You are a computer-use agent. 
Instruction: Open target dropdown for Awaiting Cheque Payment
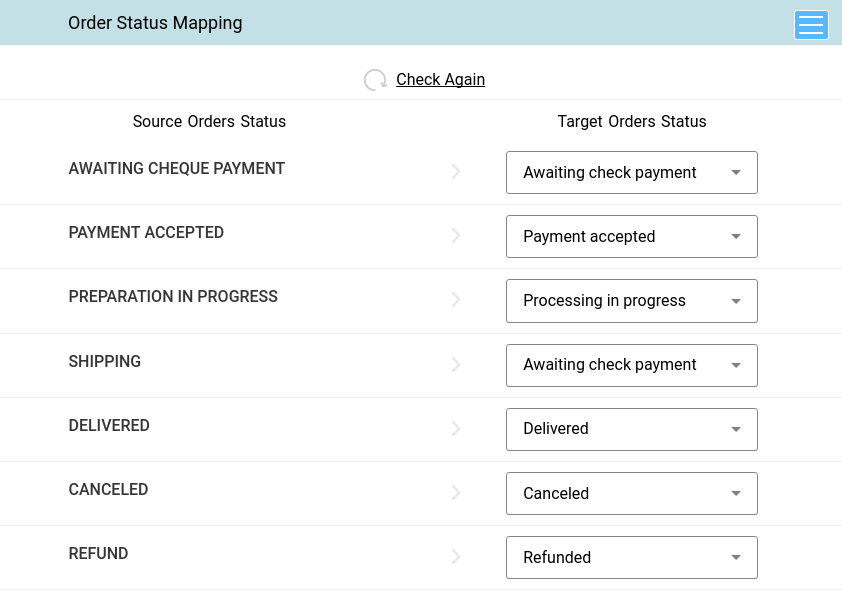(632, 172)
